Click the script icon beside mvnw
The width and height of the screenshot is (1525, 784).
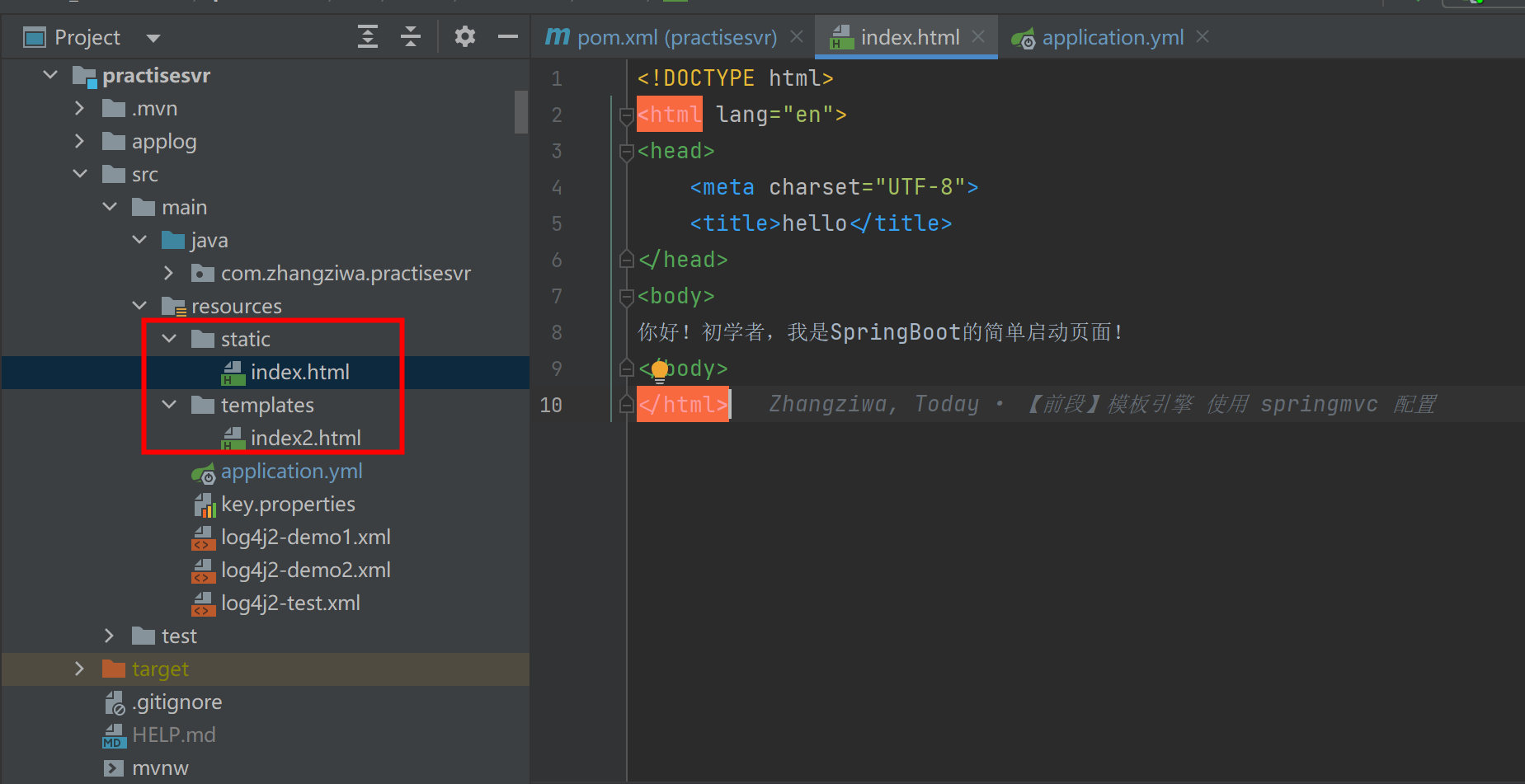coord(114,768)
